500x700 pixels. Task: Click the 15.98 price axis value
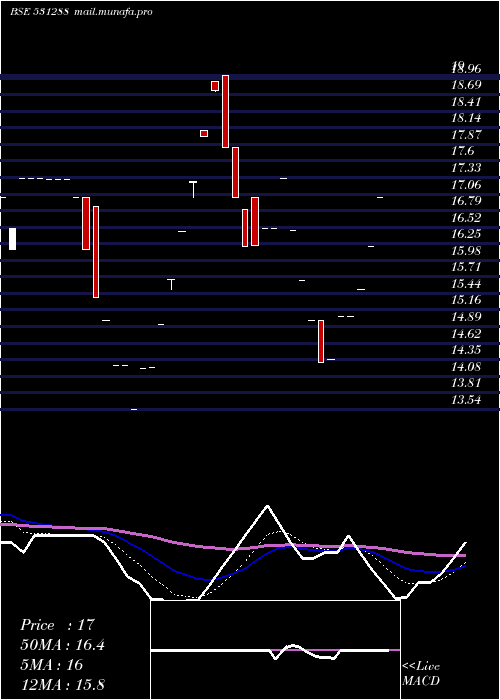(467, 250)
